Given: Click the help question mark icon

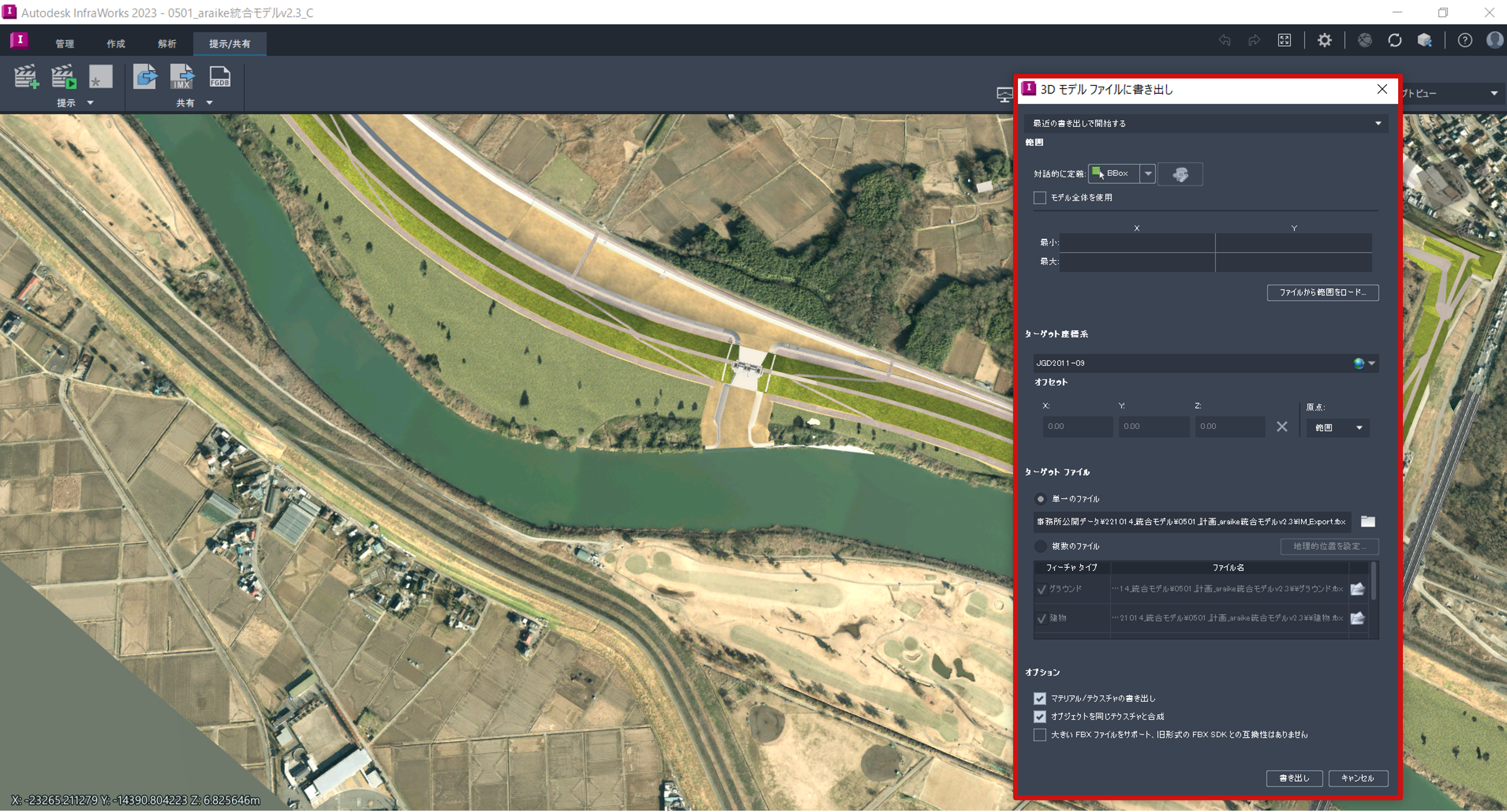Looking at the screenshot, I should (x=1464, y=40).
